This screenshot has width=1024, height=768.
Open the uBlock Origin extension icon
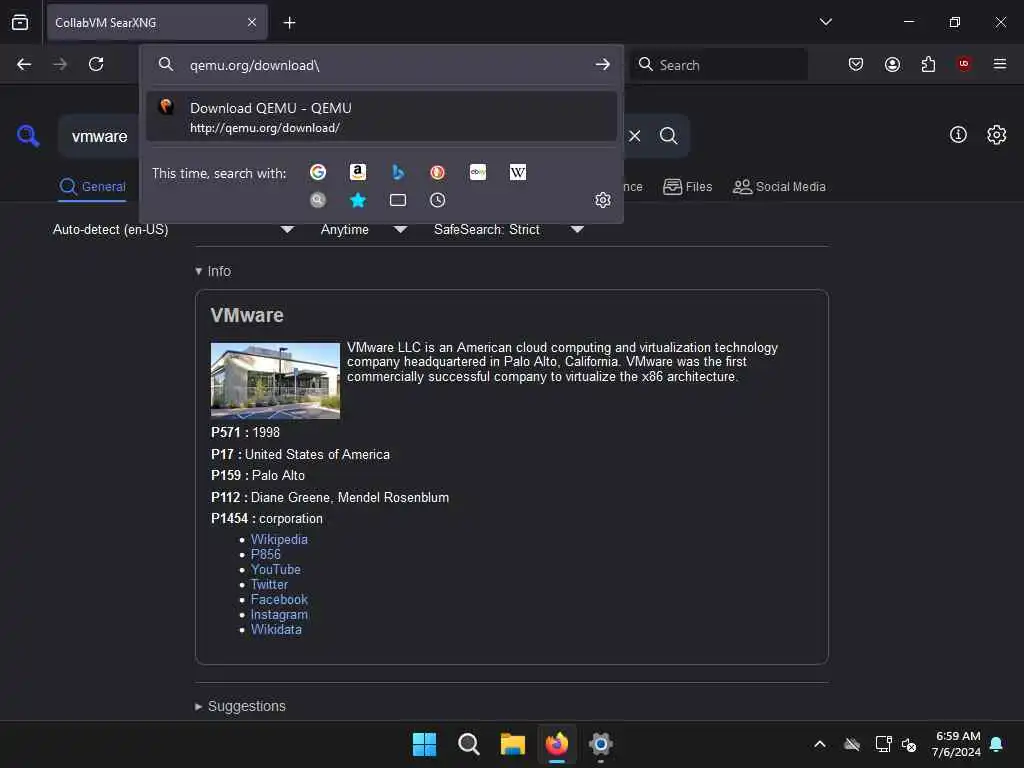coord(964,64)
